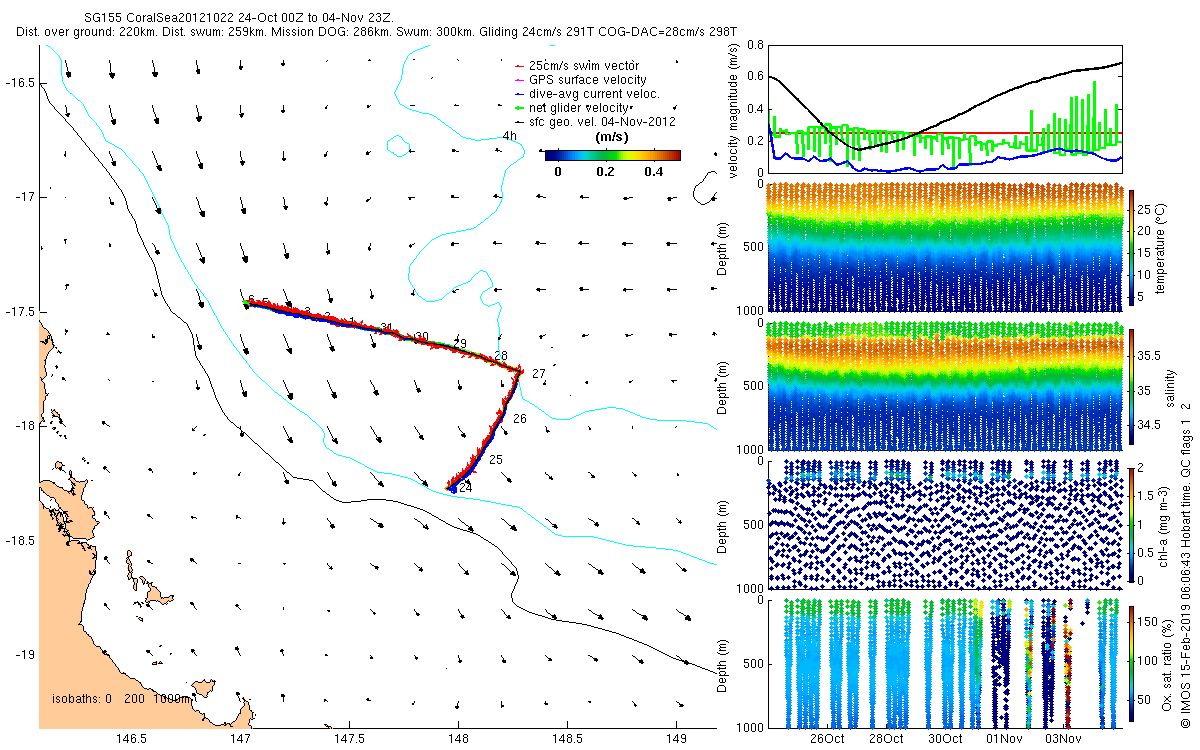The image size is (1200, 750).
Task: Click the '(m/s)' label above the map color bar
Action: (611, 137)
